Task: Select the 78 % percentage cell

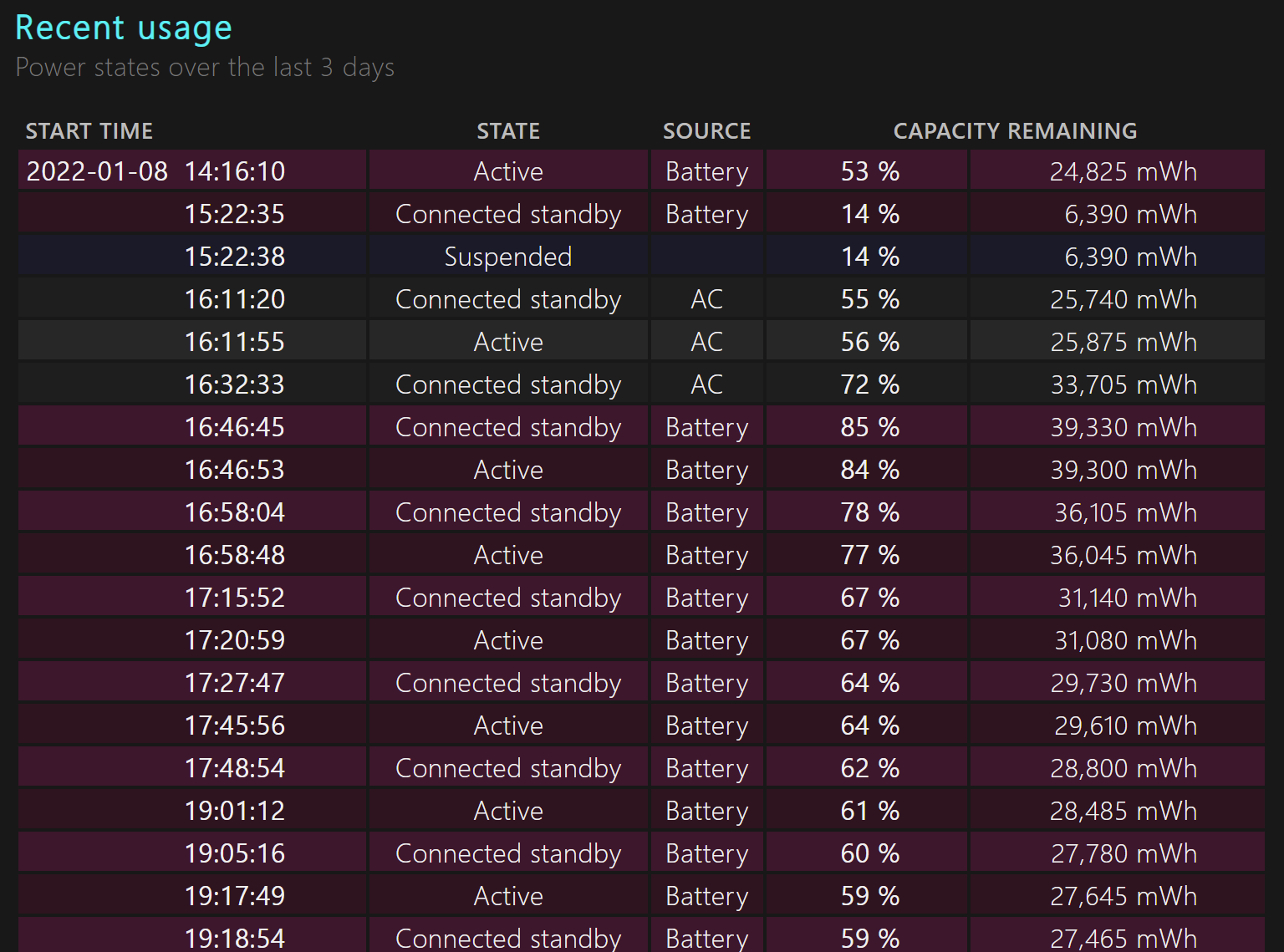Action: coord(867,512)
